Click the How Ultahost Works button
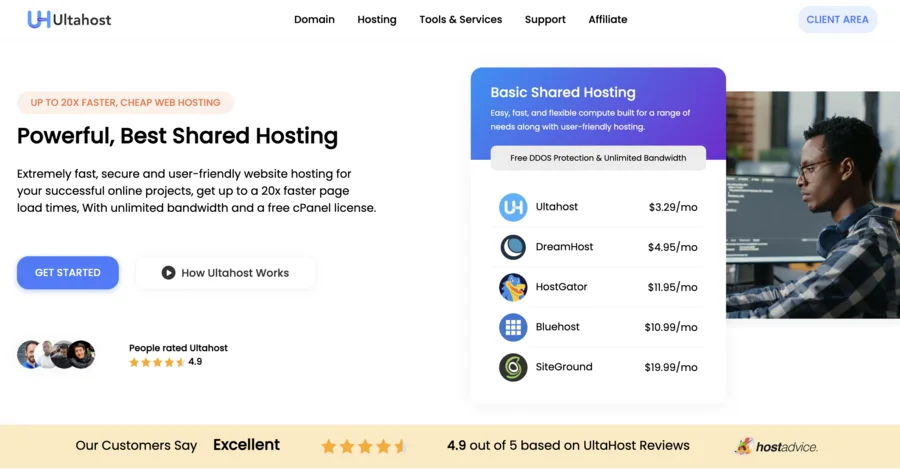900x469 pixels. coord(225,273)
